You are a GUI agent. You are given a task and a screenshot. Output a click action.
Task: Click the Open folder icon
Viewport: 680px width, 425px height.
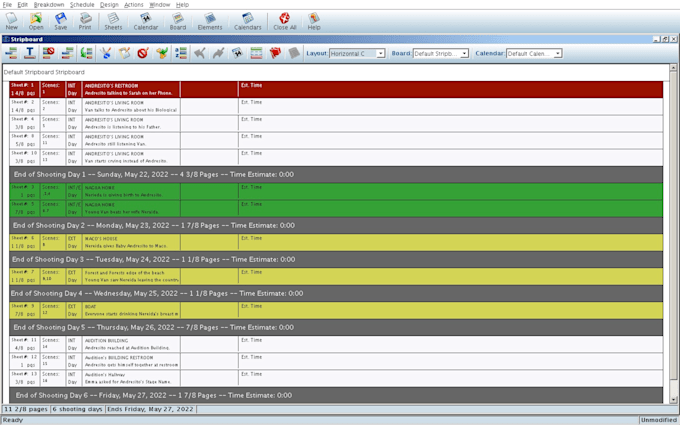coord(36,21)
